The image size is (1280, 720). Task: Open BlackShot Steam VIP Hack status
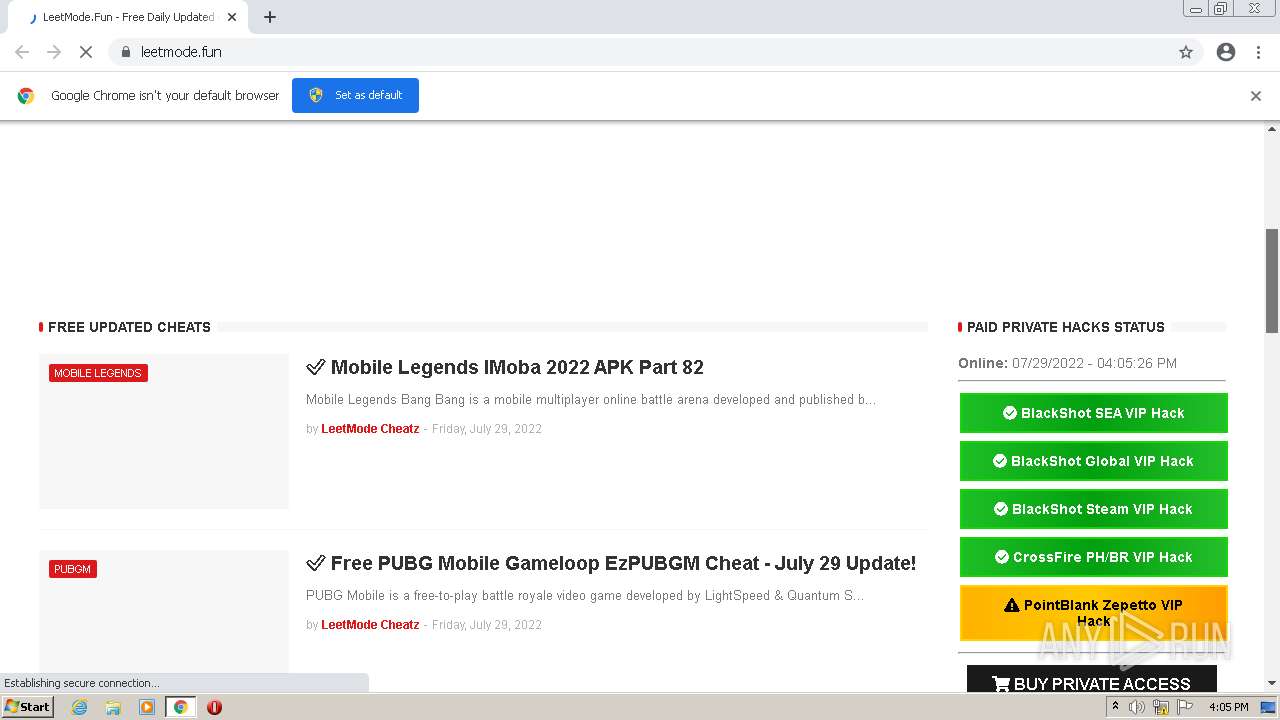tap(1093, 509)
